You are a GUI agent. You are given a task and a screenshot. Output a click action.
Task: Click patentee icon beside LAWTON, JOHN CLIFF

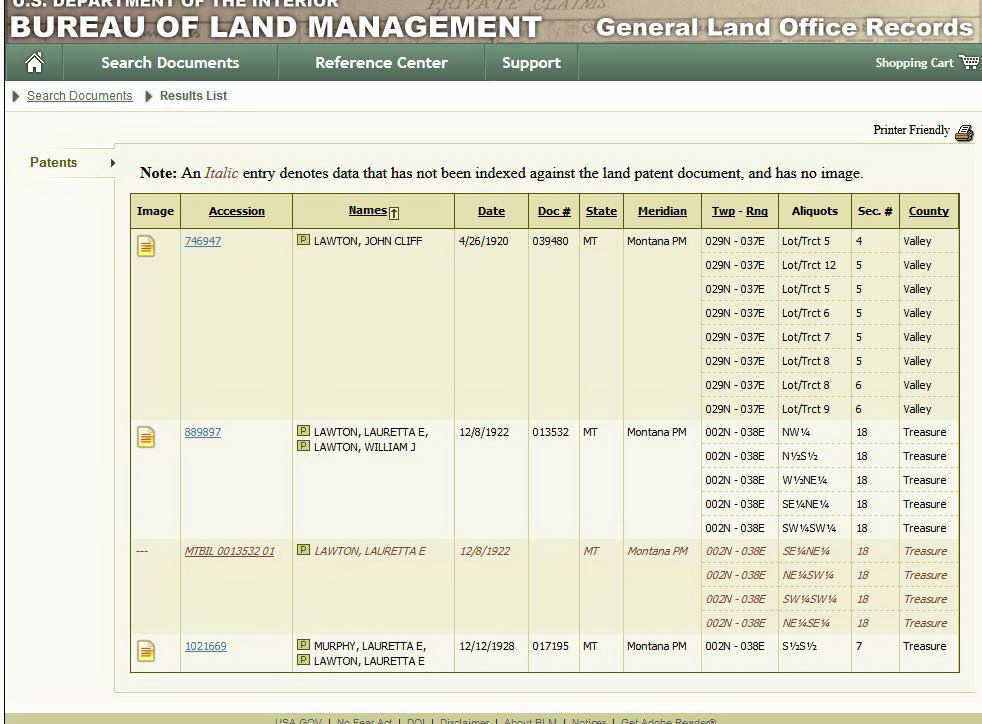[303, 239]
